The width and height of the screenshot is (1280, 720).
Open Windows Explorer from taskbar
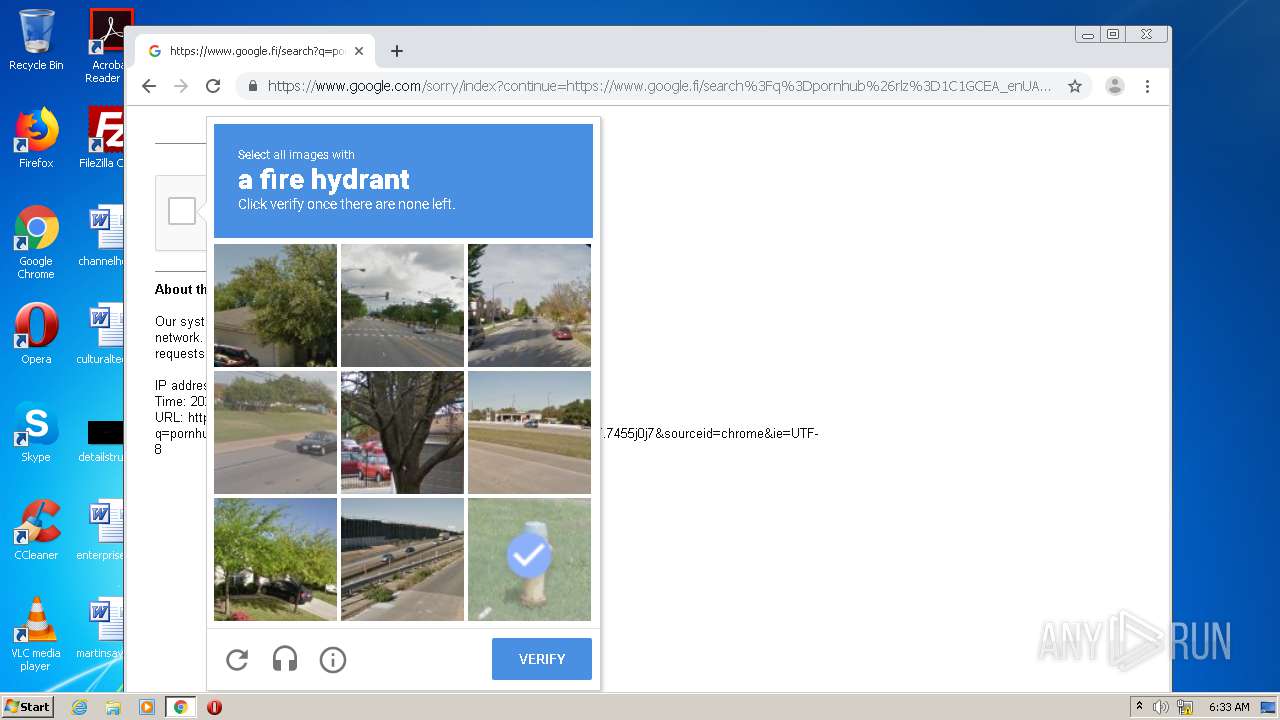pos(113,707)
